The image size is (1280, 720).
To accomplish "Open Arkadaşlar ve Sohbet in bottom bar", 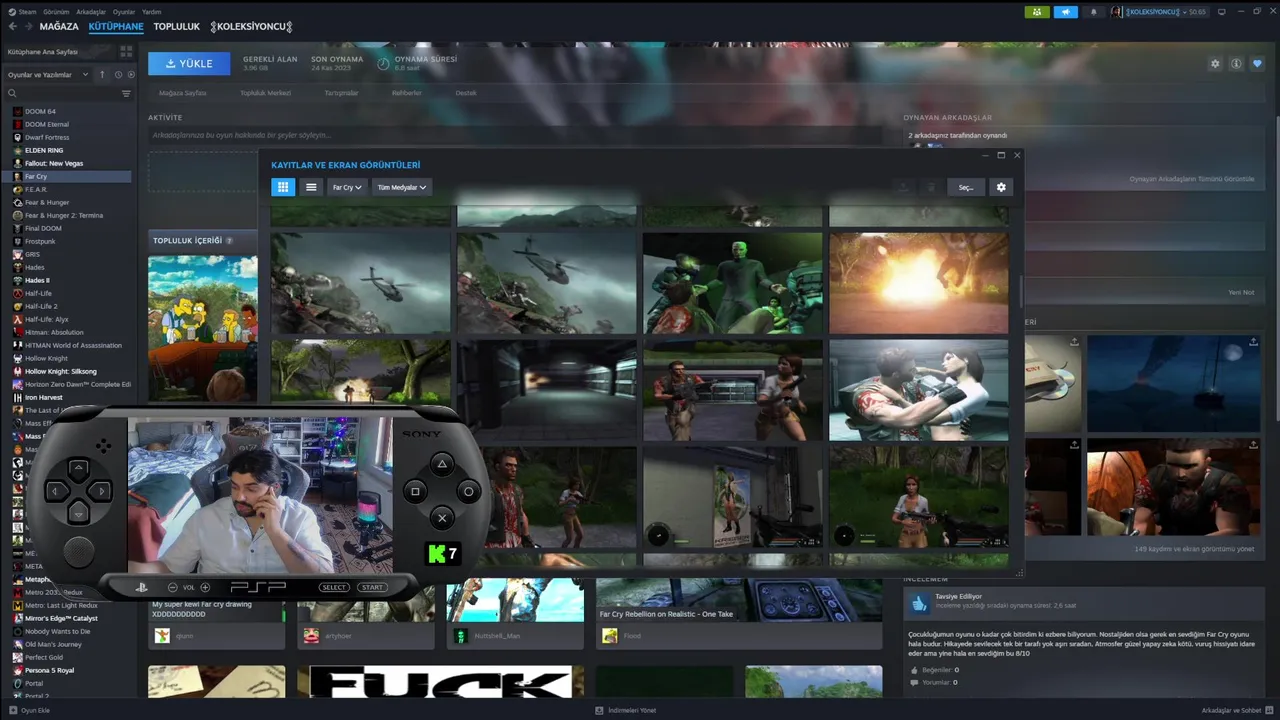I will (1236, 710).
